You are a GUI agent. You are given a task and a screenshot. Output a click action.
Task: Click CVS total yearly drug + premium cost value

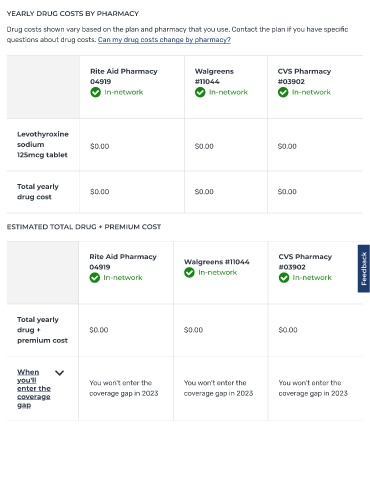288,330
